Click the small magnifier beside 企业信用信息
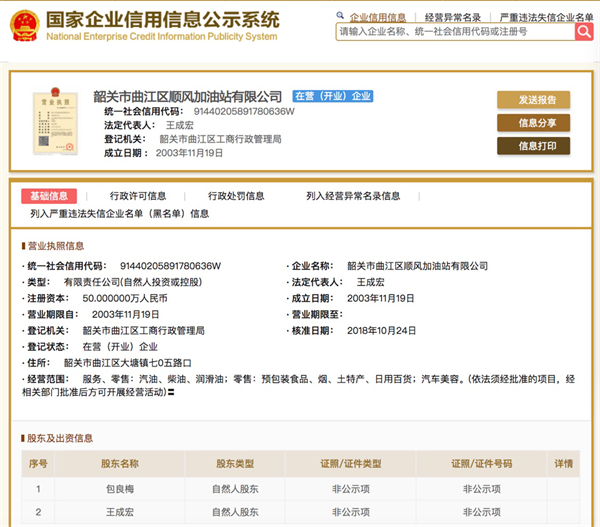The image size is (600, 527). [x=340, y=15]
